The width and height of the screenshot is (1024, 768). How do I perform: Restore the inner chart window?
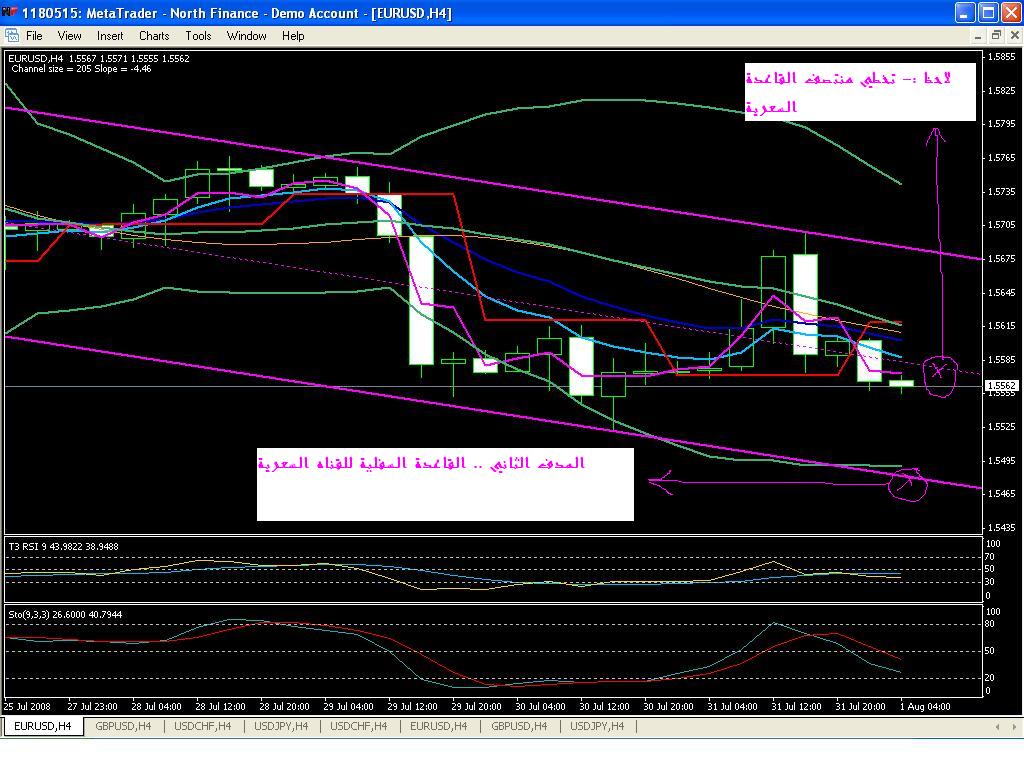click(x=996, y=36)
